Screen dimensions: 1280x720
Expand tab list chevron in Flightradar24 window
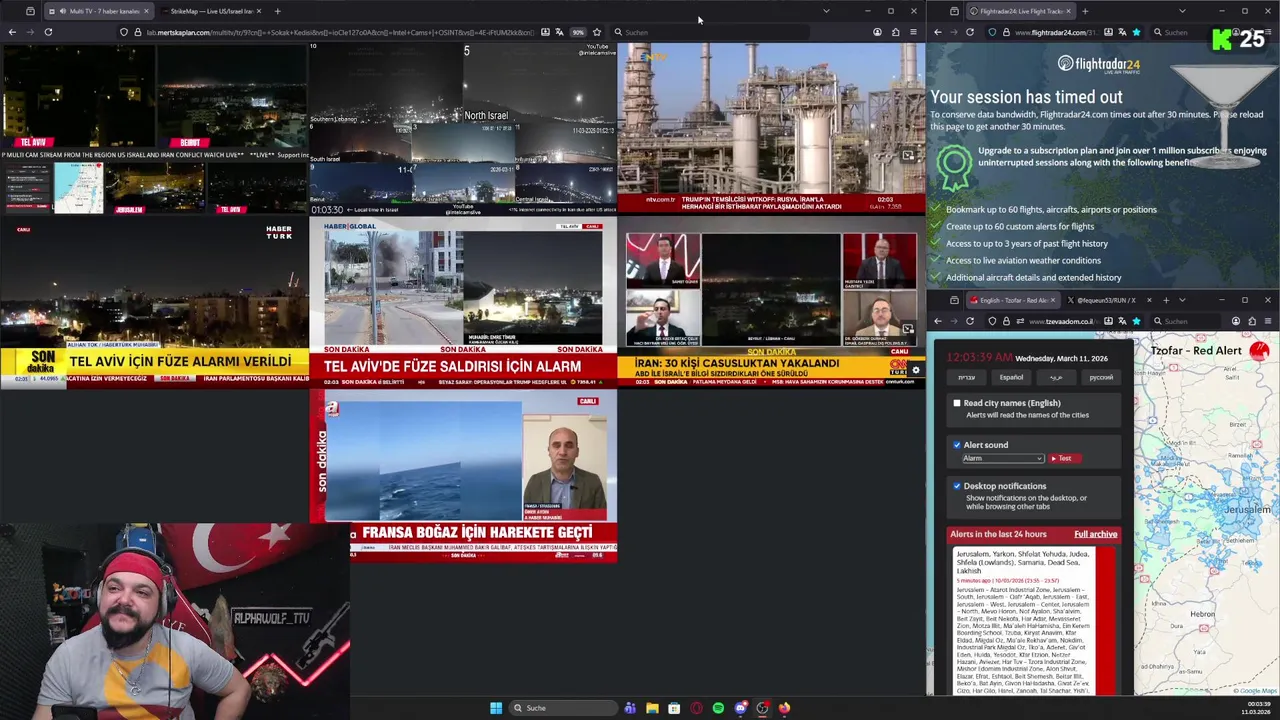click(x=1182, y=11)
